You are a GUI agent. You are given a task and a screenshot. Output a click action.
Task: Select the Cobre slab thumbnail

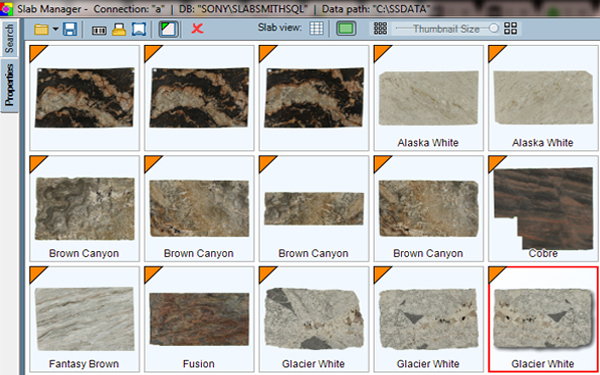pos(543,208)
